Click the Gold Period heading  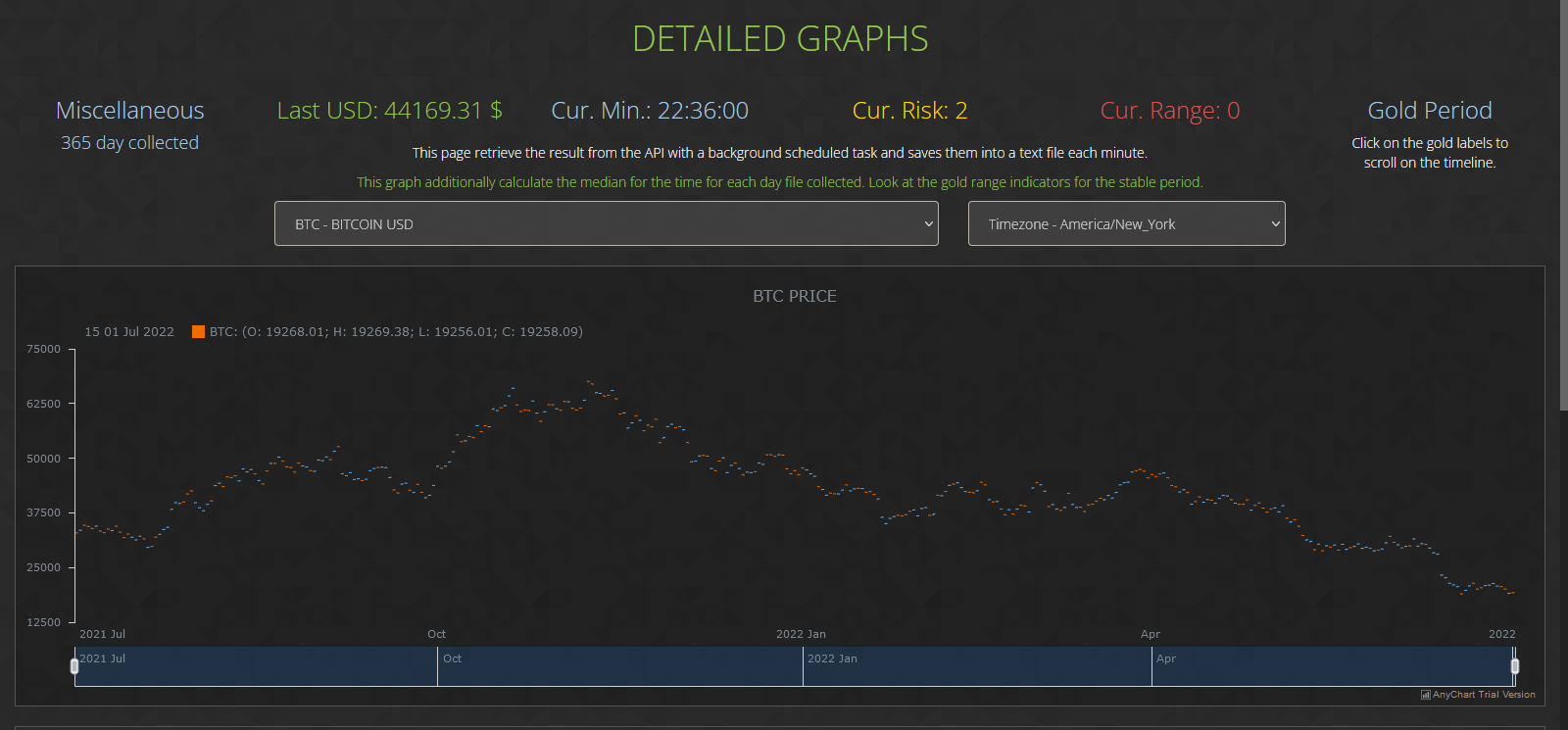[x=1429, y=111]
